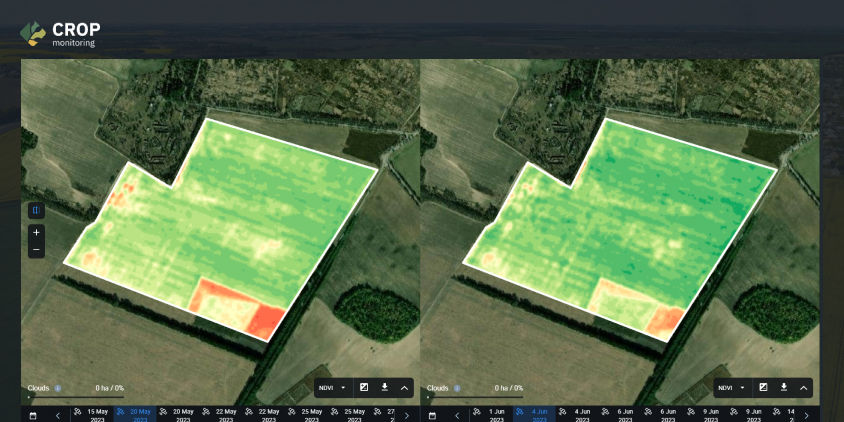Select the non-highlighted 4 Jun 2023 date
This screenshot has height=422, width=844.
(578, 415)
